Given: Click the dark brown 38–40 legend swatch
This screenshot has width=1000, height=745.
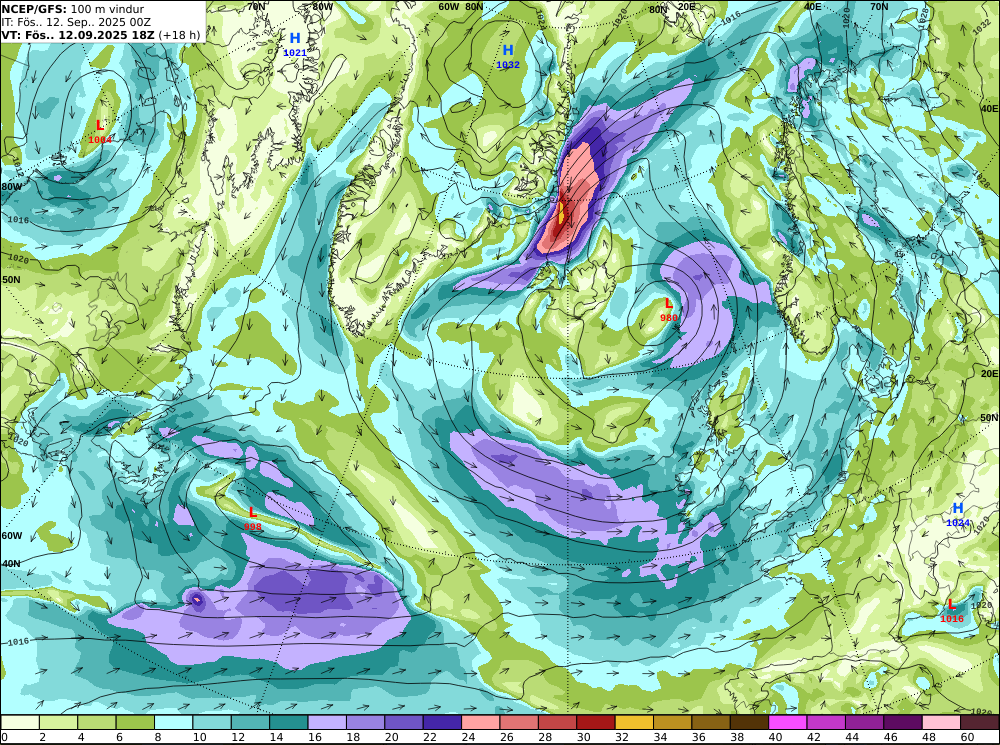Looking at the screenshot, I should pyautogui.click(x=749, y=722).
